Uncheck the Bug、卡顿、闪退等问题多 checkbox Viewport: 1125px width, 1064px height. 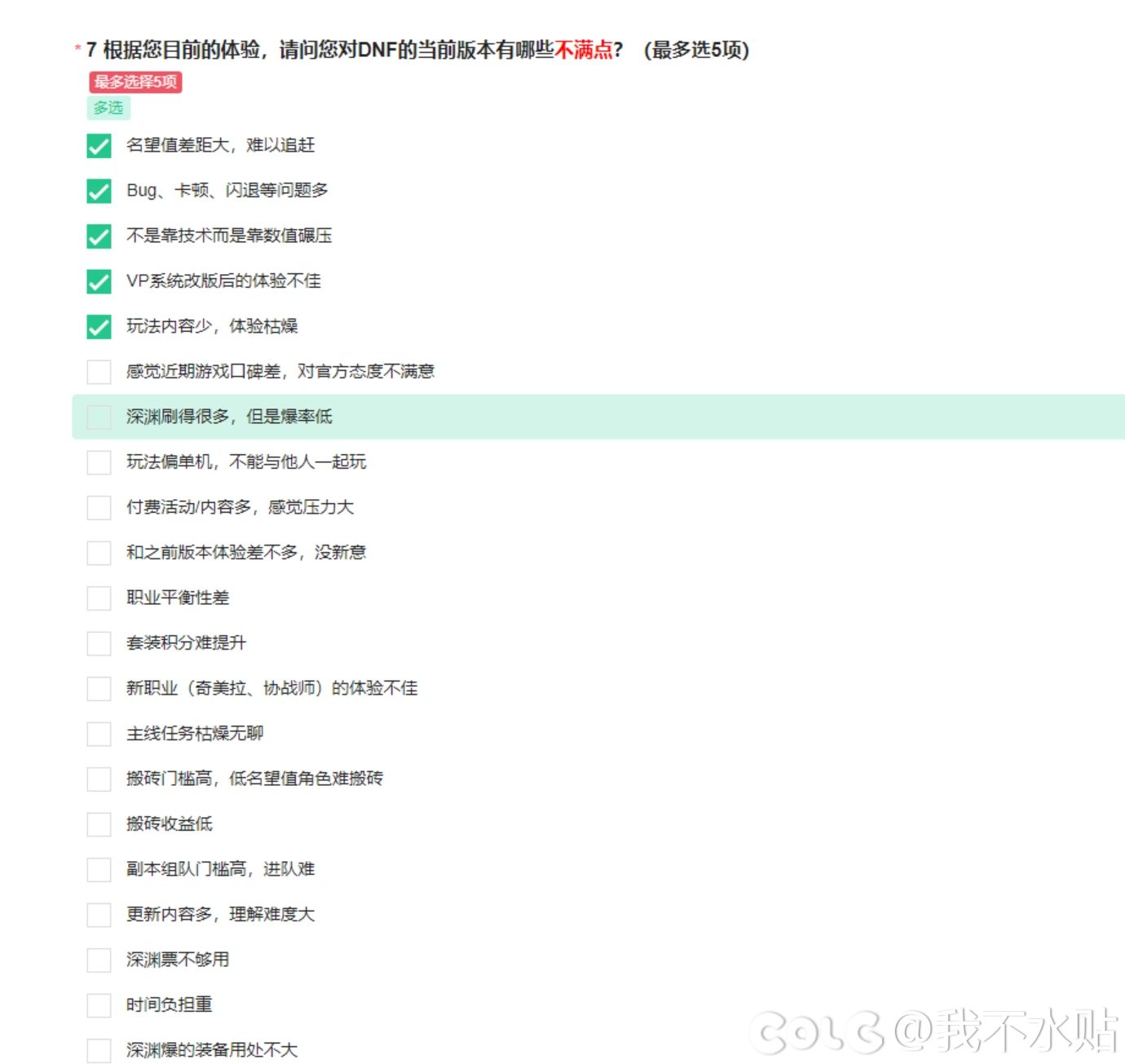tap(99, 191)
